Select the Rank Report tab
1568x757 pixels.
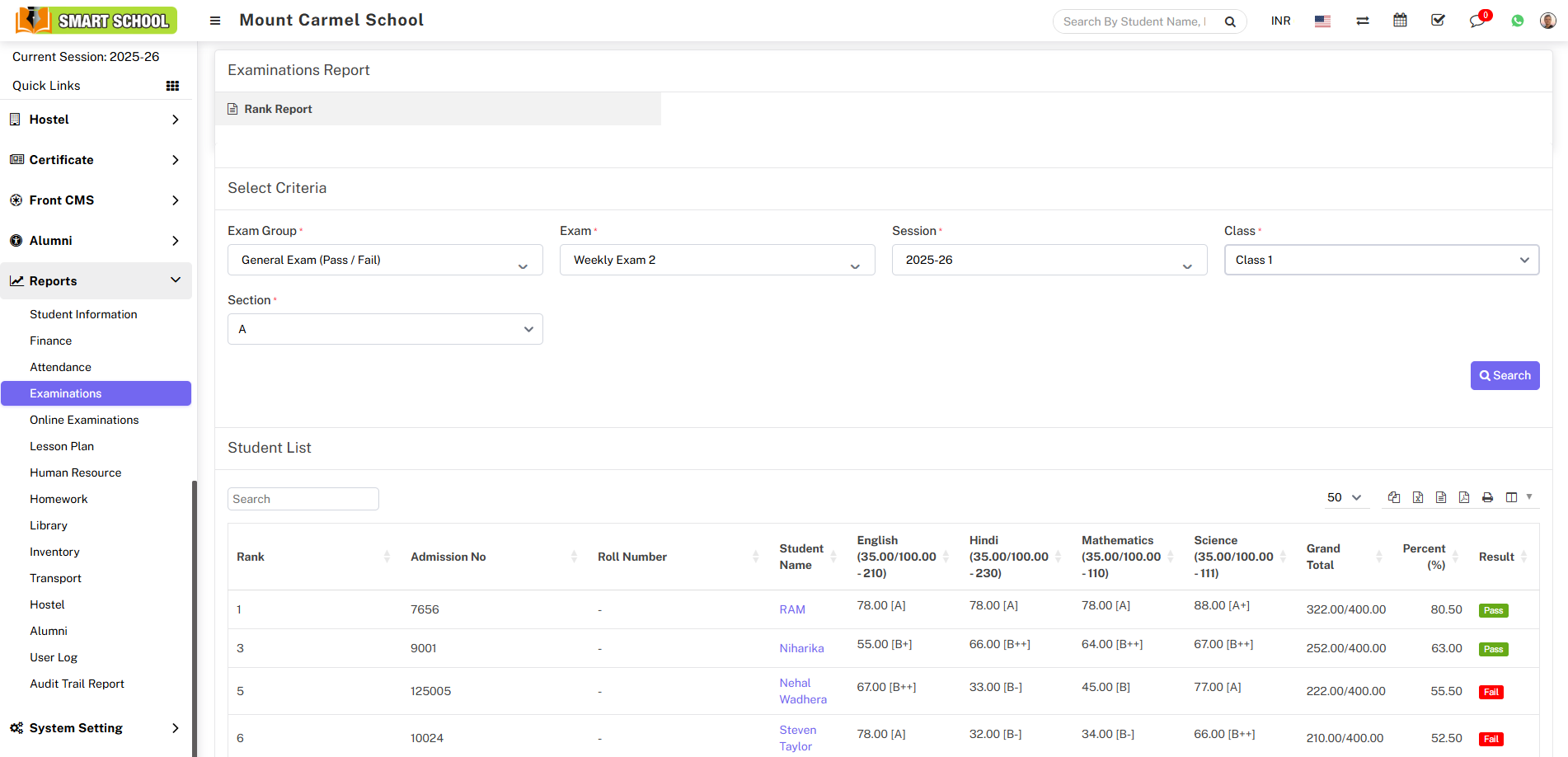point(278,109)
